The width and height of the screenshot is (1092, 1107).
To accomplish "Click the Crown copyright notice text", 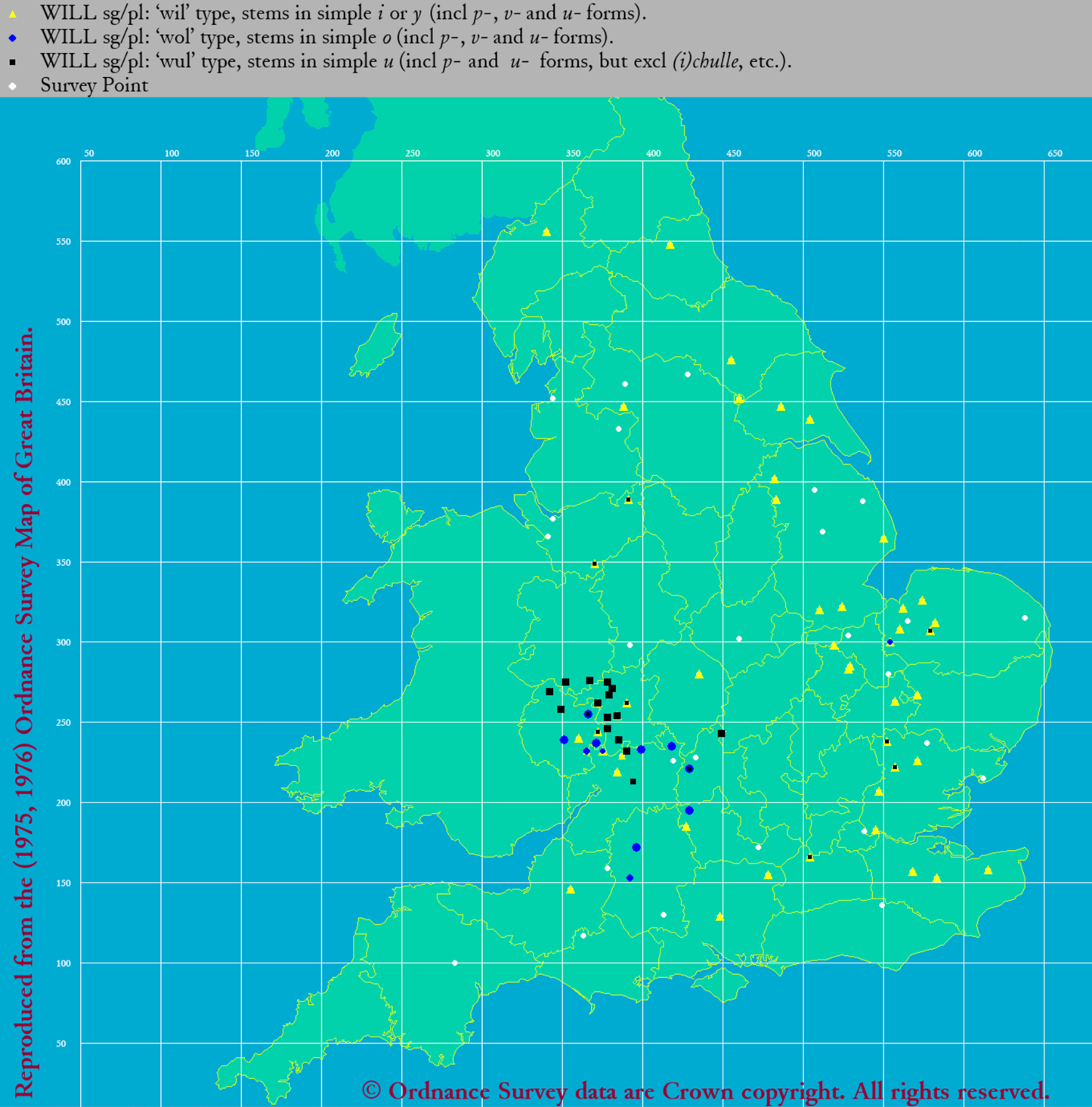I will pos(705,1091).
